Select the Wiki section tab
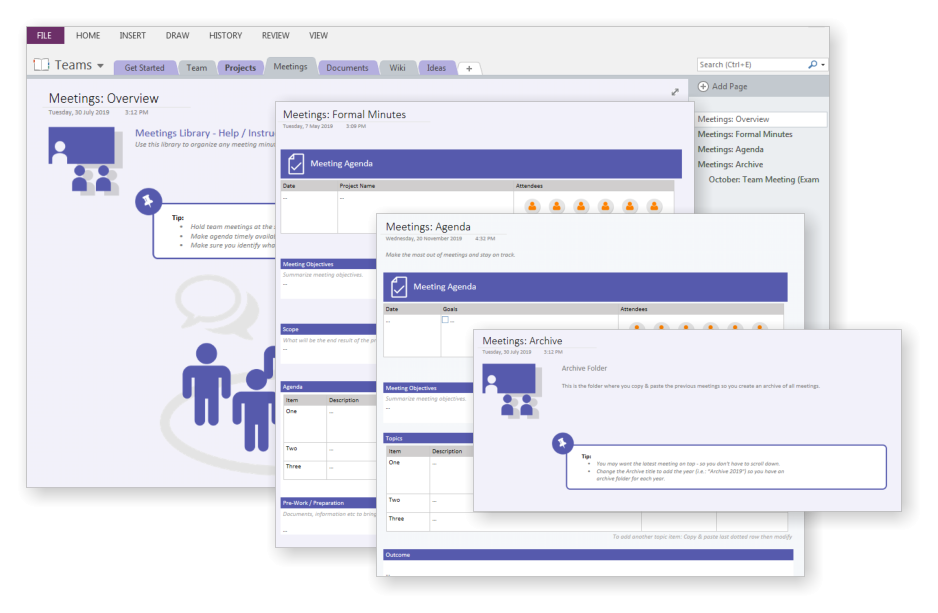This screenshot has width=938, height=613. tap(397, 68)
